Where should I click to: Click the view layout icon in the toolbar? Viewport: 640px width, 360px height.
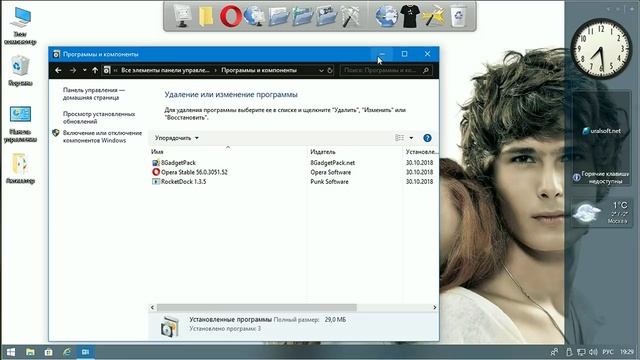(400, 138)
